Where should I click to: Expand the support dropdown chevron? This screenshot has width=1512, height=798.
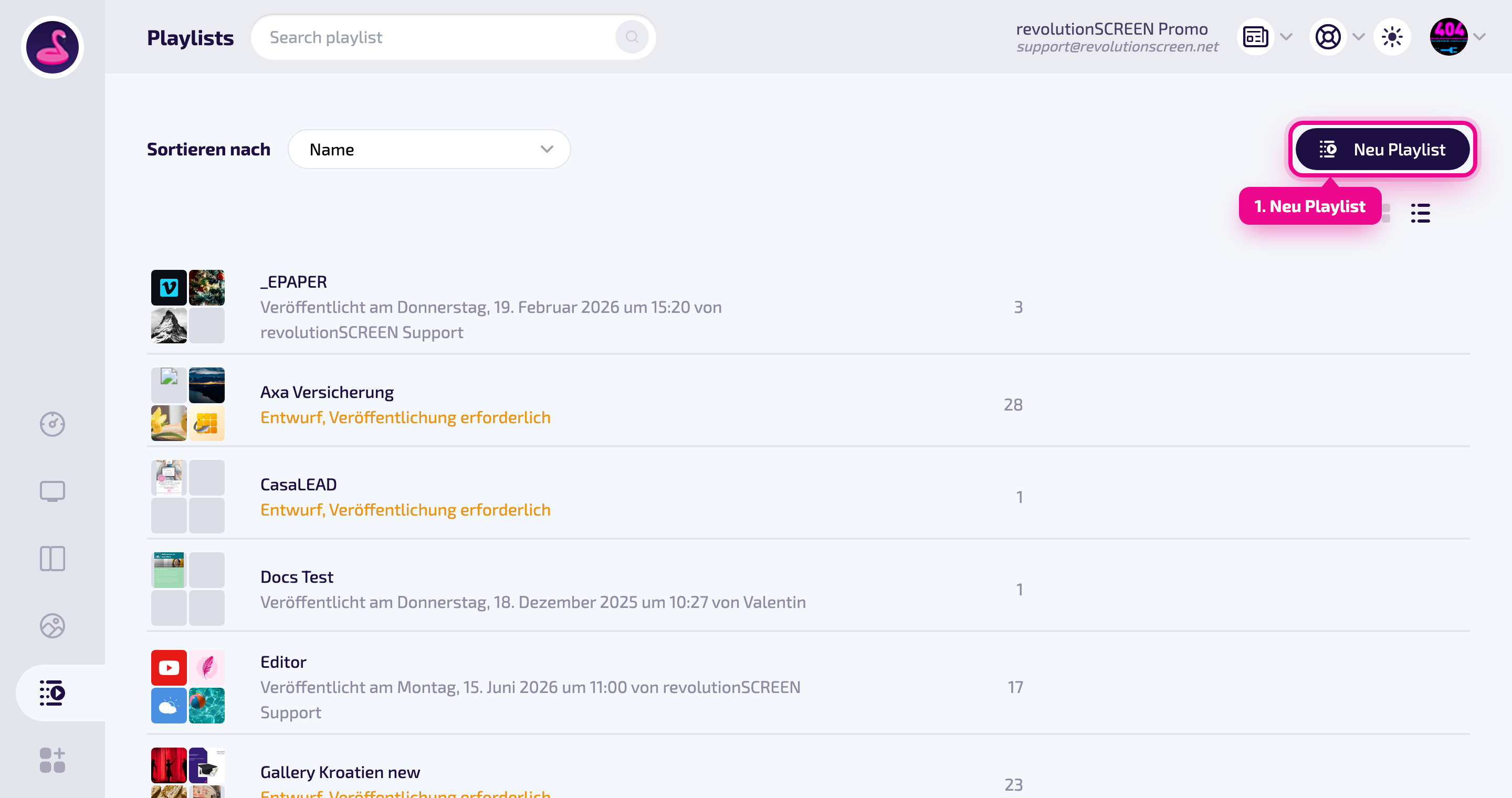[x=1359, y=37]
